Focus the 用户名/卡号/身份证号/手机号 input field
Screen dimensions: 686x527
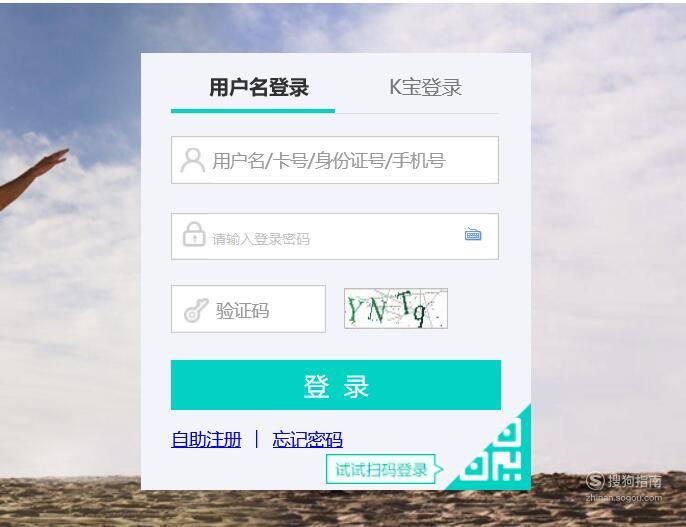[x=335, y=160]
